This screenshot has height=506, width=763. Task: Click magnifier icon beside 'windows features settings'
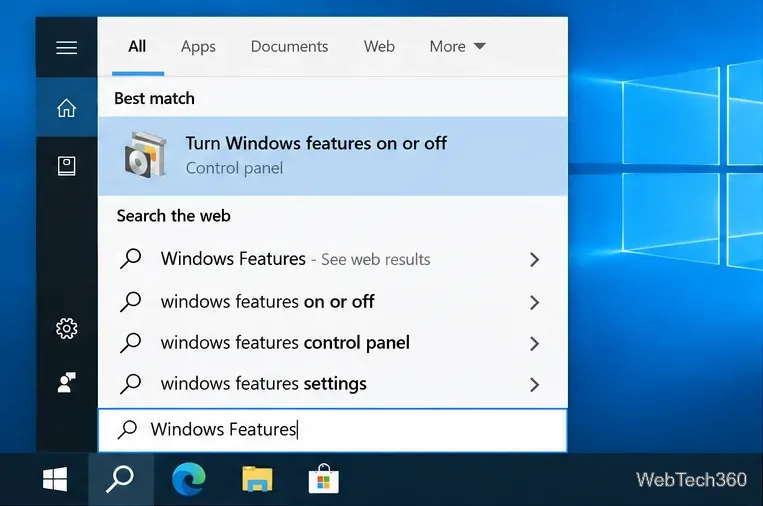click(130, 383)
